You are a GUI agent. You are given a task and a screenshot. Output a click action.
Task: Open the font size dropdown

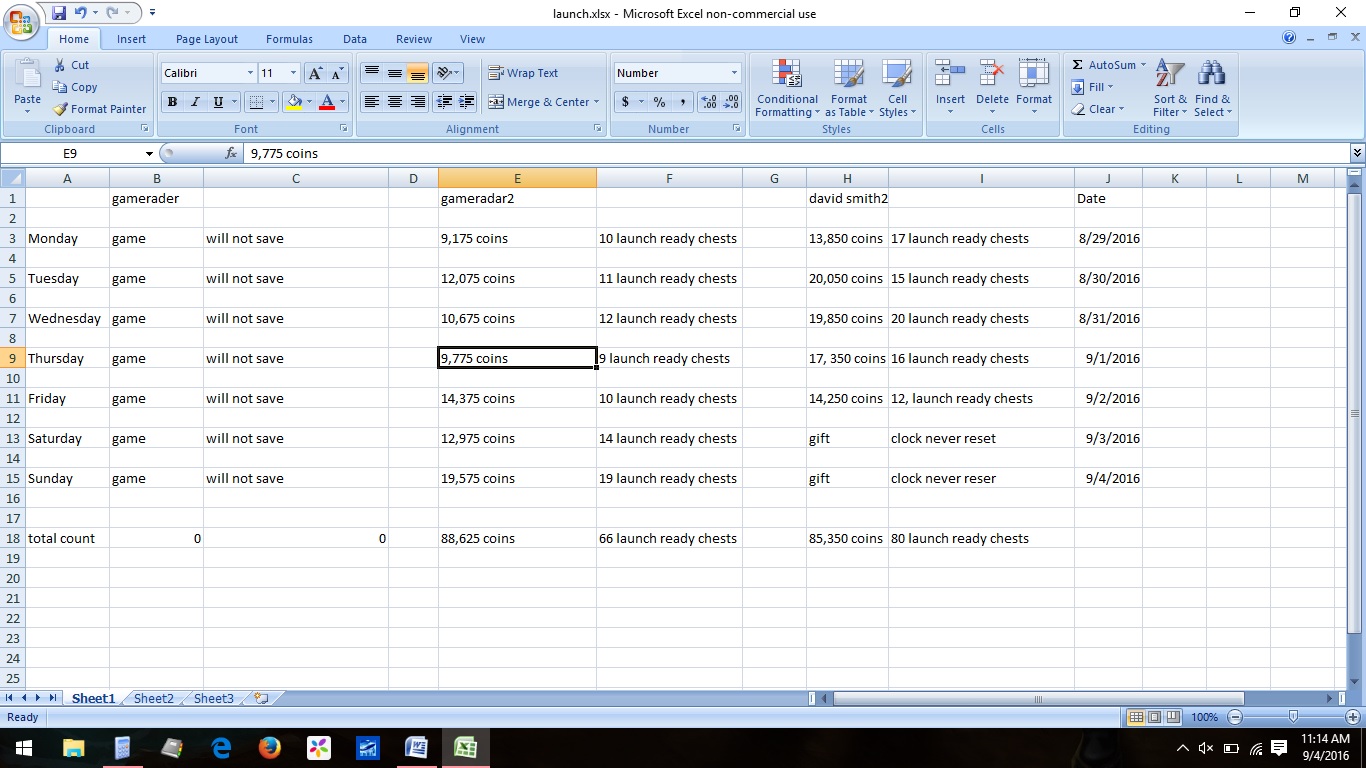293,73
